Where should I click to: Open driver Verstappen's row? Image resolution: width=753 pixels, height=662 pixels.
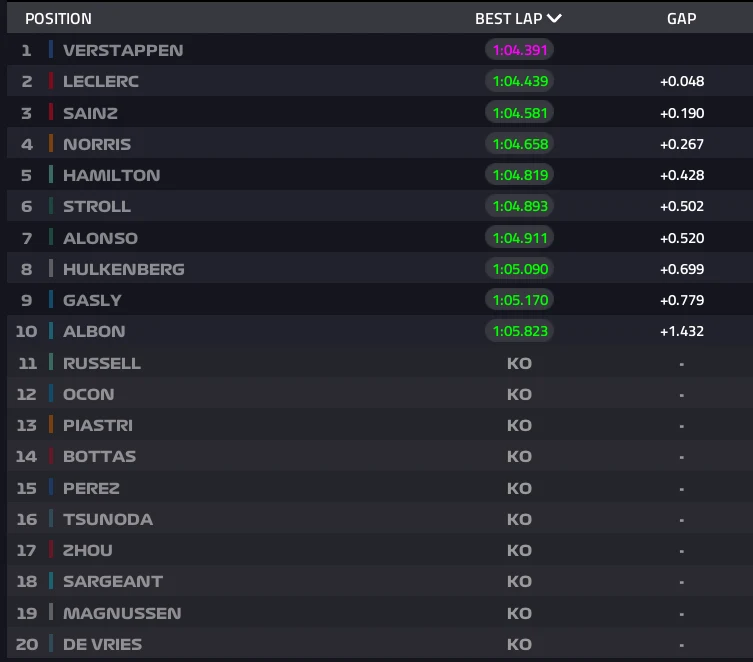click(123, 49)
